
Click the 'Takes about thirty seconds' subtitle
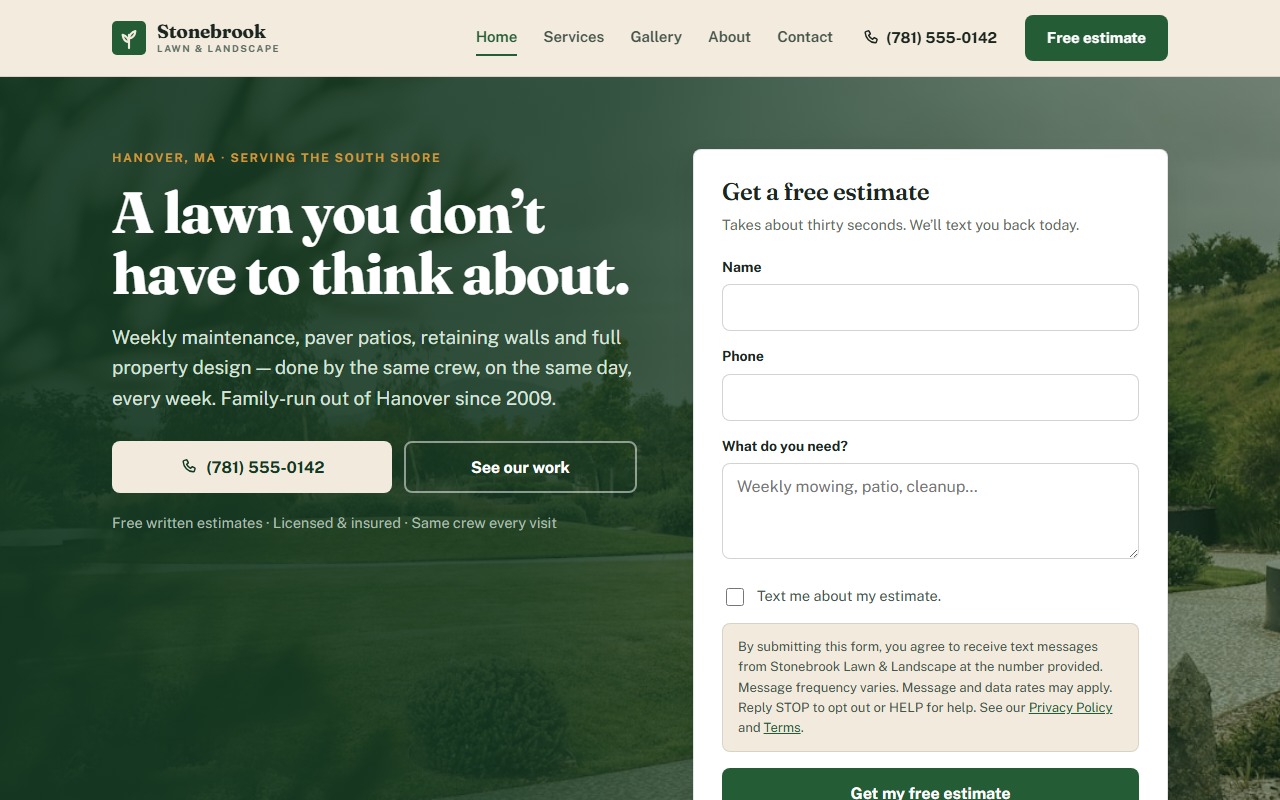tap(900, 225)
